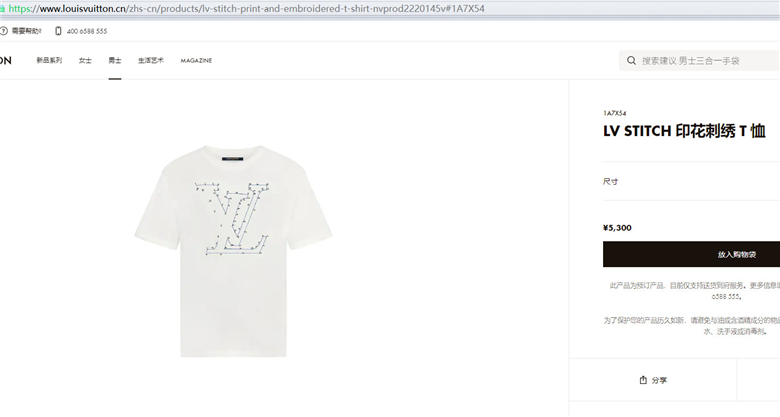
Task: Open the MAGAZINE menu item
Action: [x=196, y=61]
